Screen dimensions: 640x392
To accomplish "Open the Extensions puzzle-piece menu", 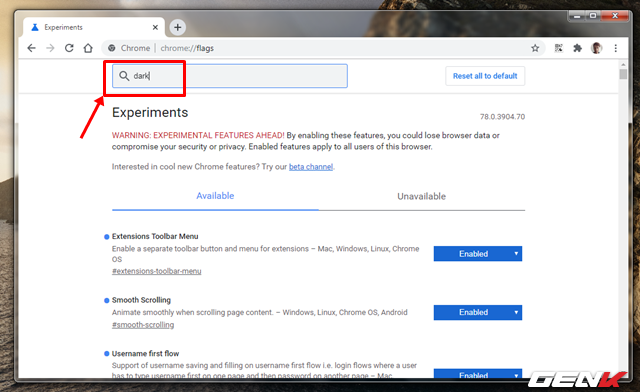I will 577,48.
